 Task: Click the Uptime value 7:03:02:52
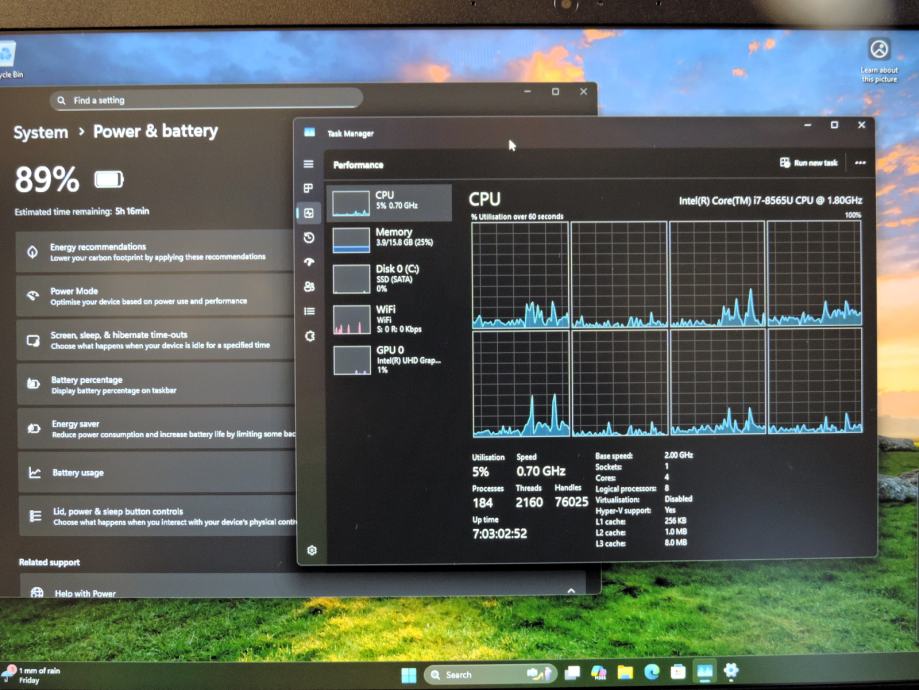pos(499,533)
